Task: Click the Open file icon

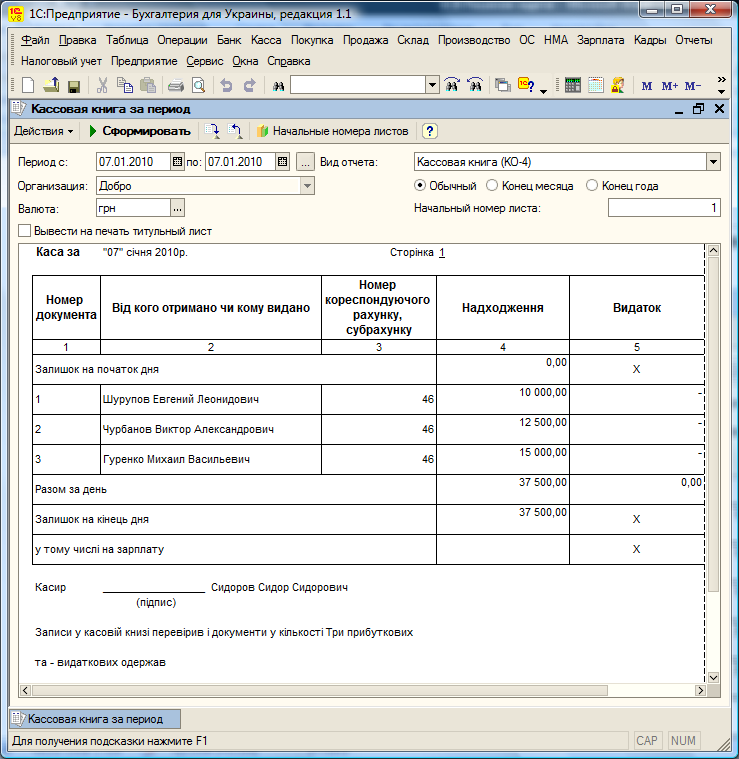Action: [x=51, y=86]
